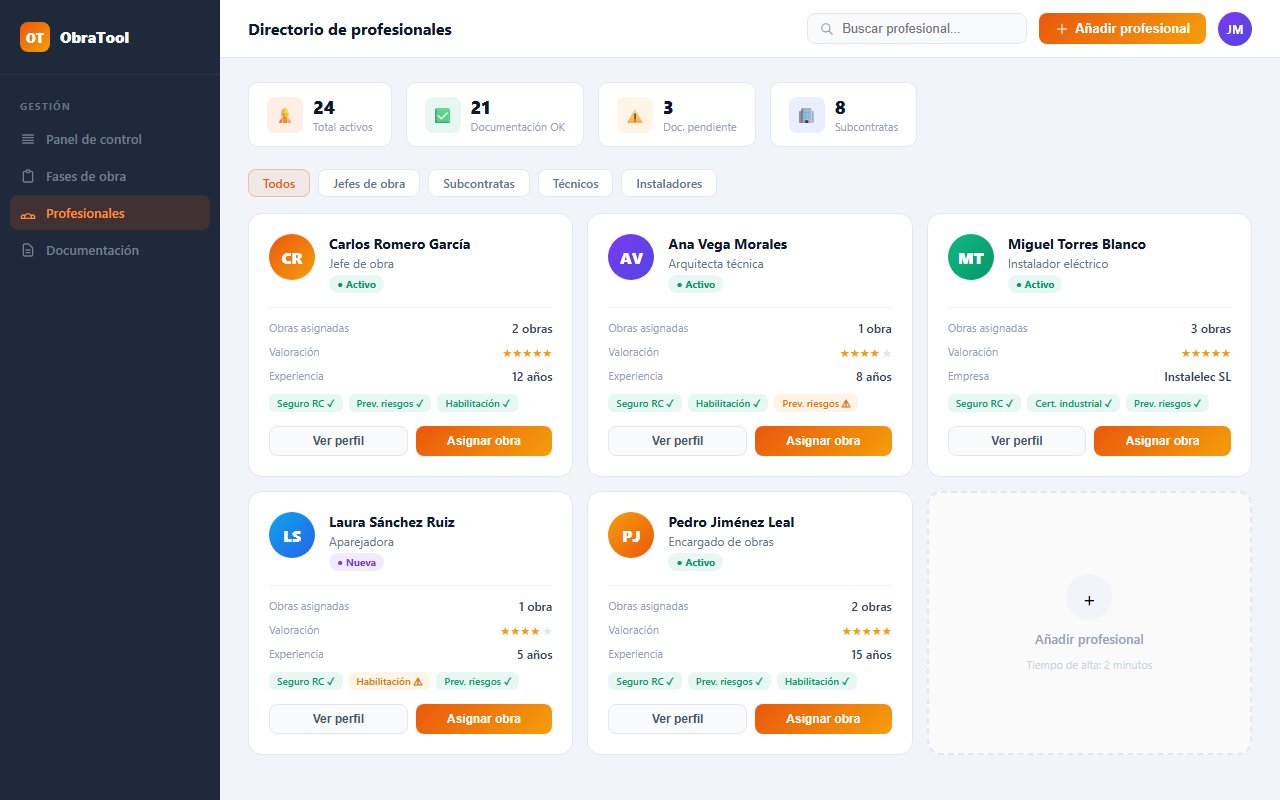
Task: Click Pedro Jiménez's Habilitación tag
Action: (x=817, y=682)
